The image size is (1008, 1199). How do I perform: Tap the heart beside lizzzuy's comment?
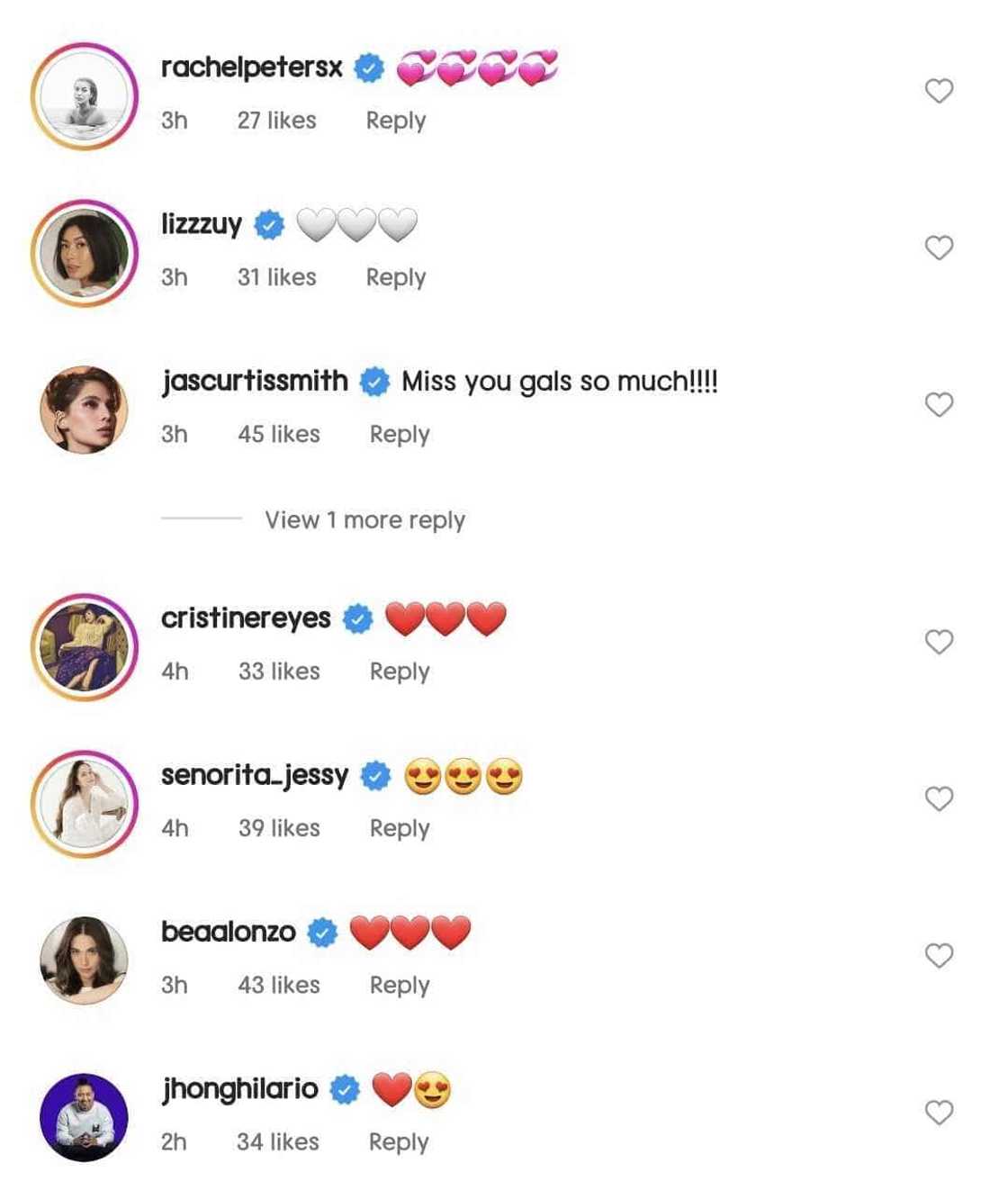pyautogui.click(x=939, y=248)
